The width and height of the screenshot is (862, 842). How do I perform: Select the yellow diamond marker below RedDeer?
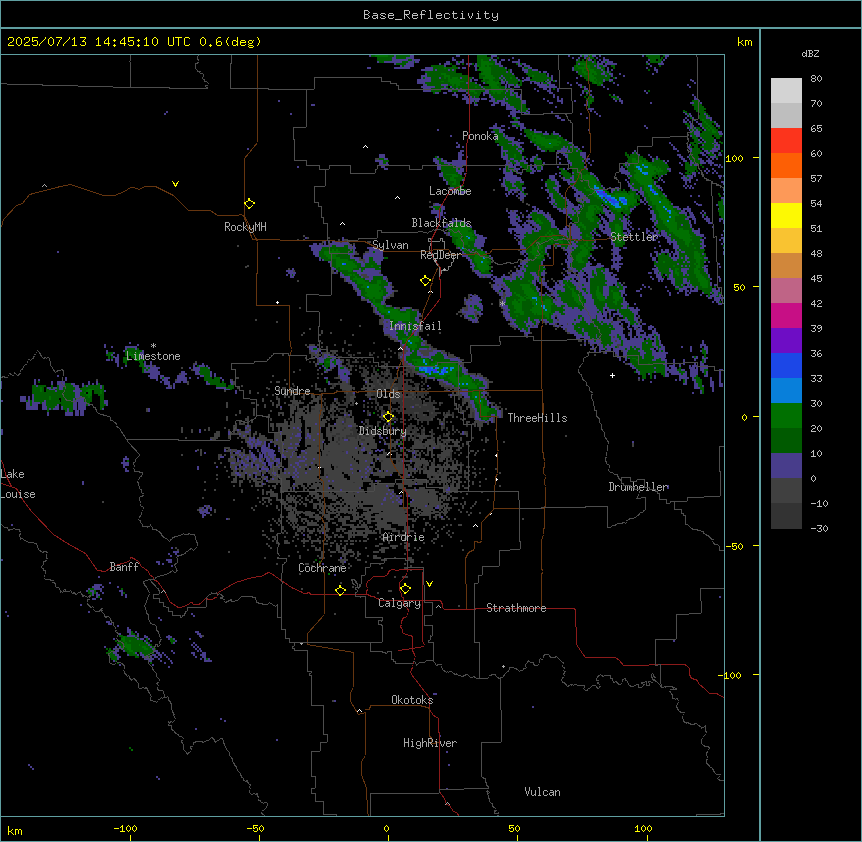[x=426, y=281]
